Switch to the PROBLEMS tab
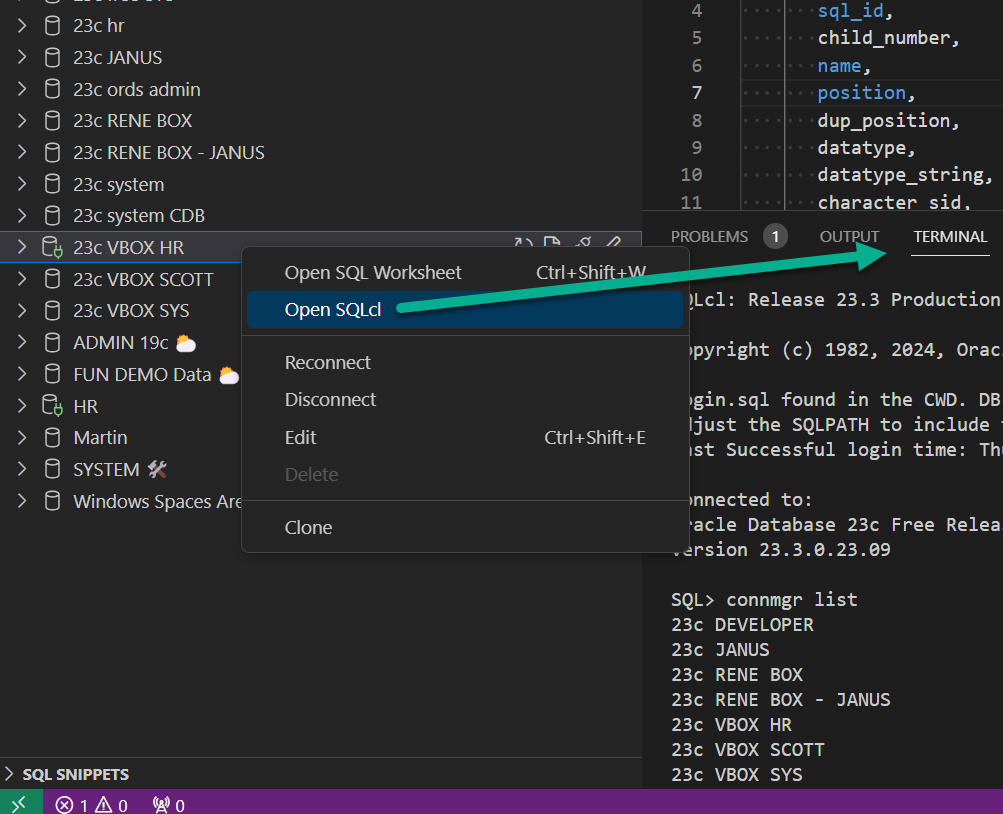The width and height of the screenshot is (1003, 814). pyautogui.click(x=709, y=237)
